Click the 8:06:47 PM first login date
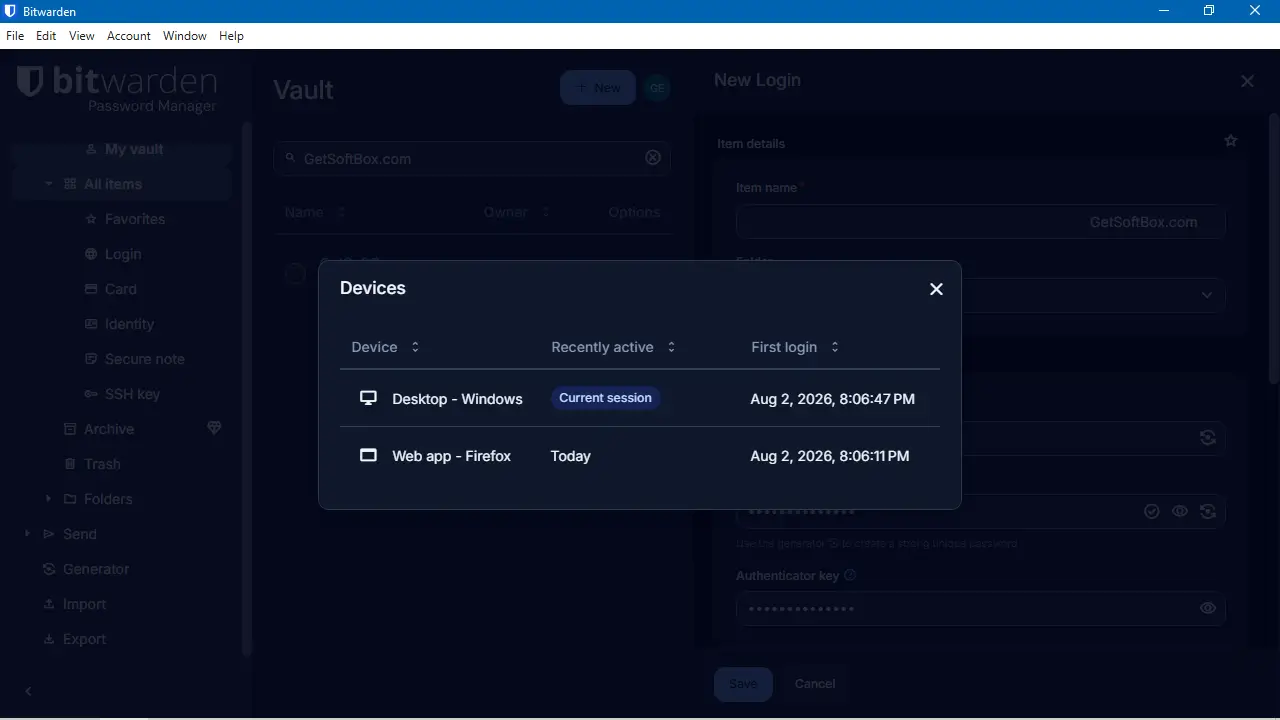This screenshot has height=720, width=1280. coord(833,399)
